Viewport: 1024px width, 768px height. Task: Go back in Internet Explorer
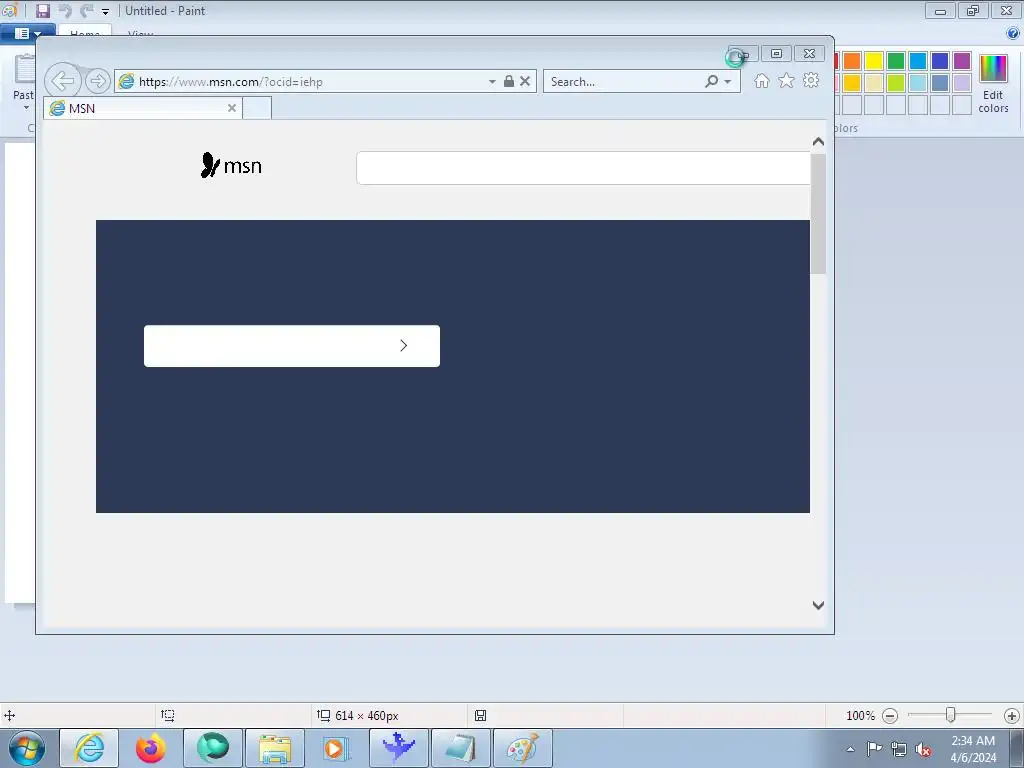click(x=63, y=81)
